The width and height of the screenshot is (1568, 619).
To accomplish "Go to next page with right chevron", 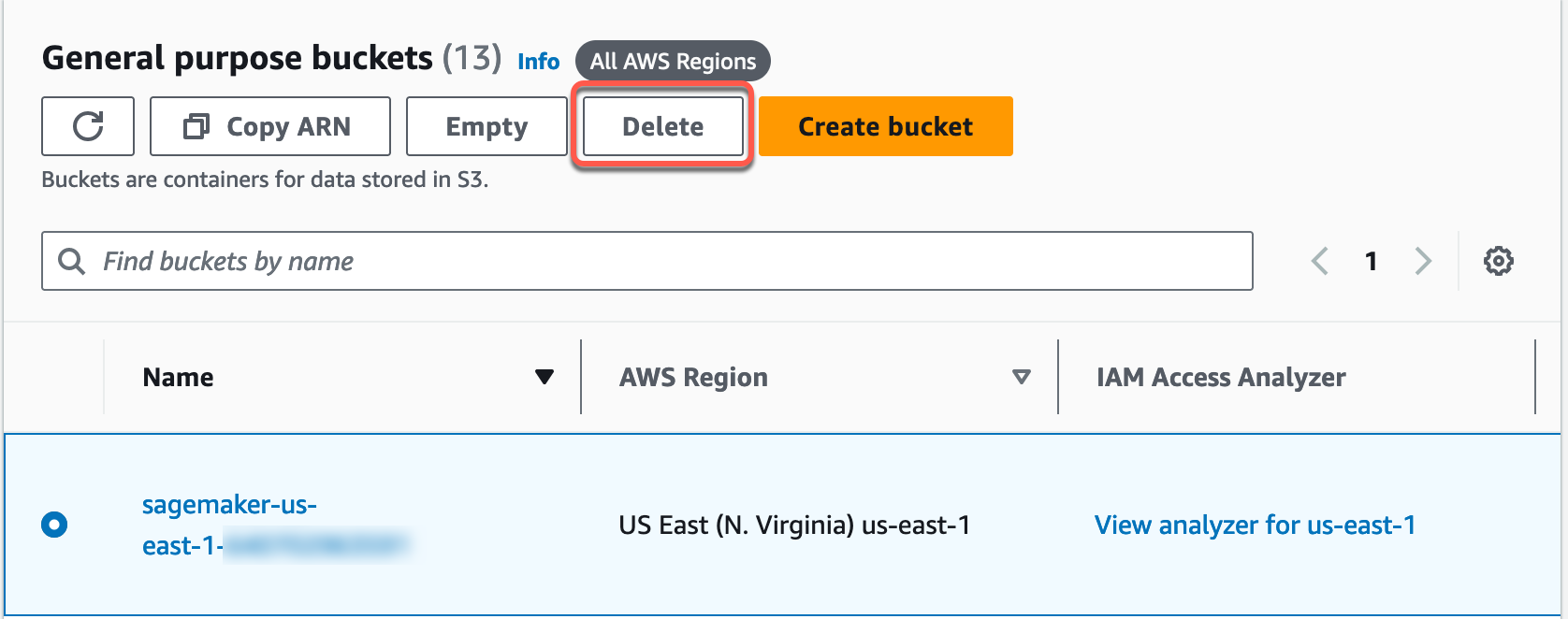I will point(1423,261).
